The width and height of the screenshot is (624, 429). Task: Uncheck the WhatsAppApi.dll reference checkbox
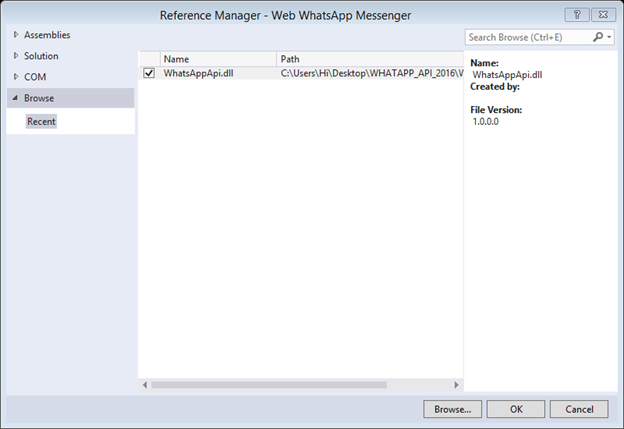point(149,73)
